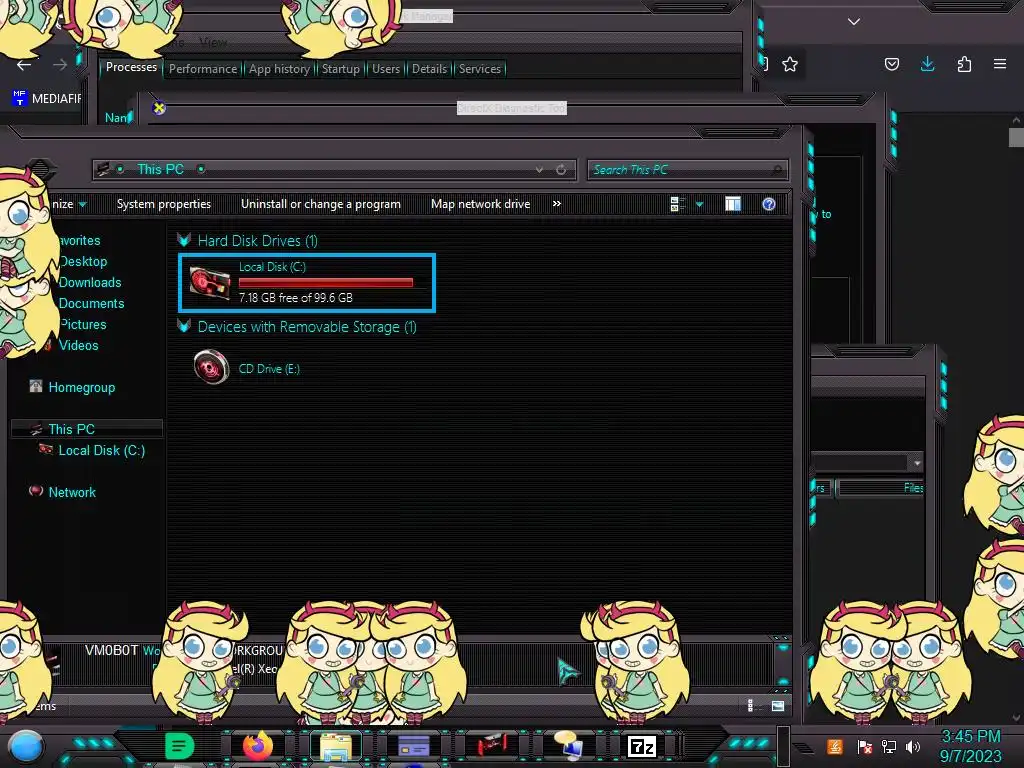Click Uninstall or change a program
The width and height of the screenshot is (1024, 768).
point(321,204)
